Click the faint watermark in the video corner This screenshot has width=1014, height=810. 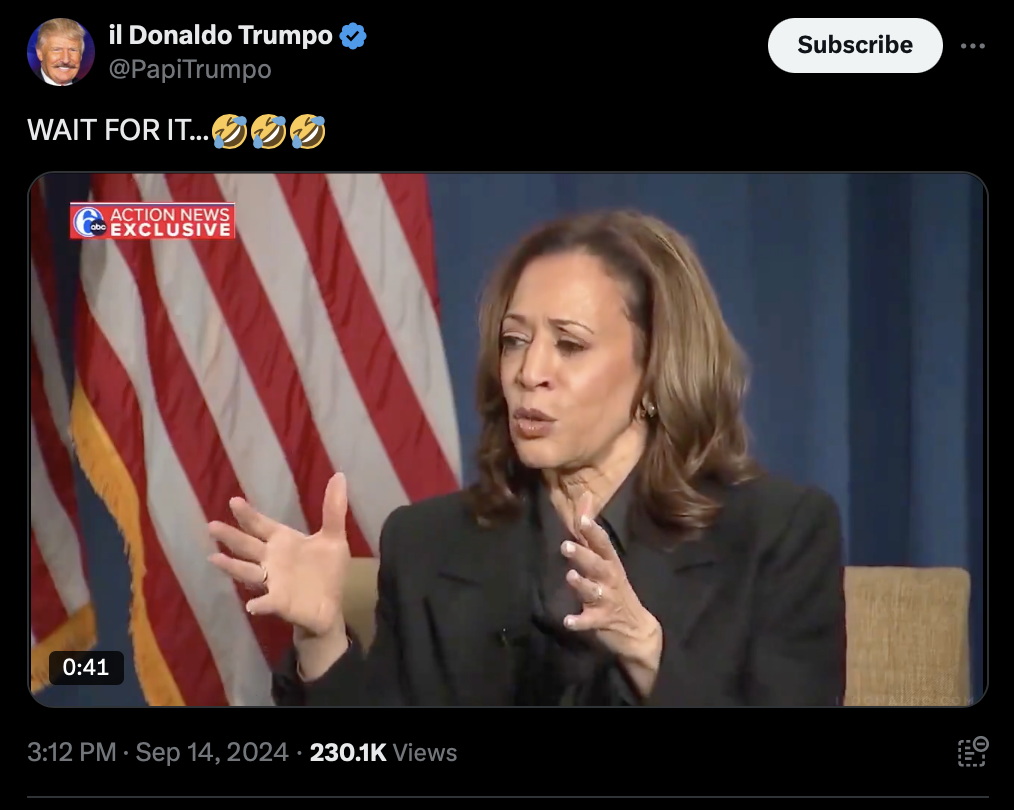click(x=905, y=701)
